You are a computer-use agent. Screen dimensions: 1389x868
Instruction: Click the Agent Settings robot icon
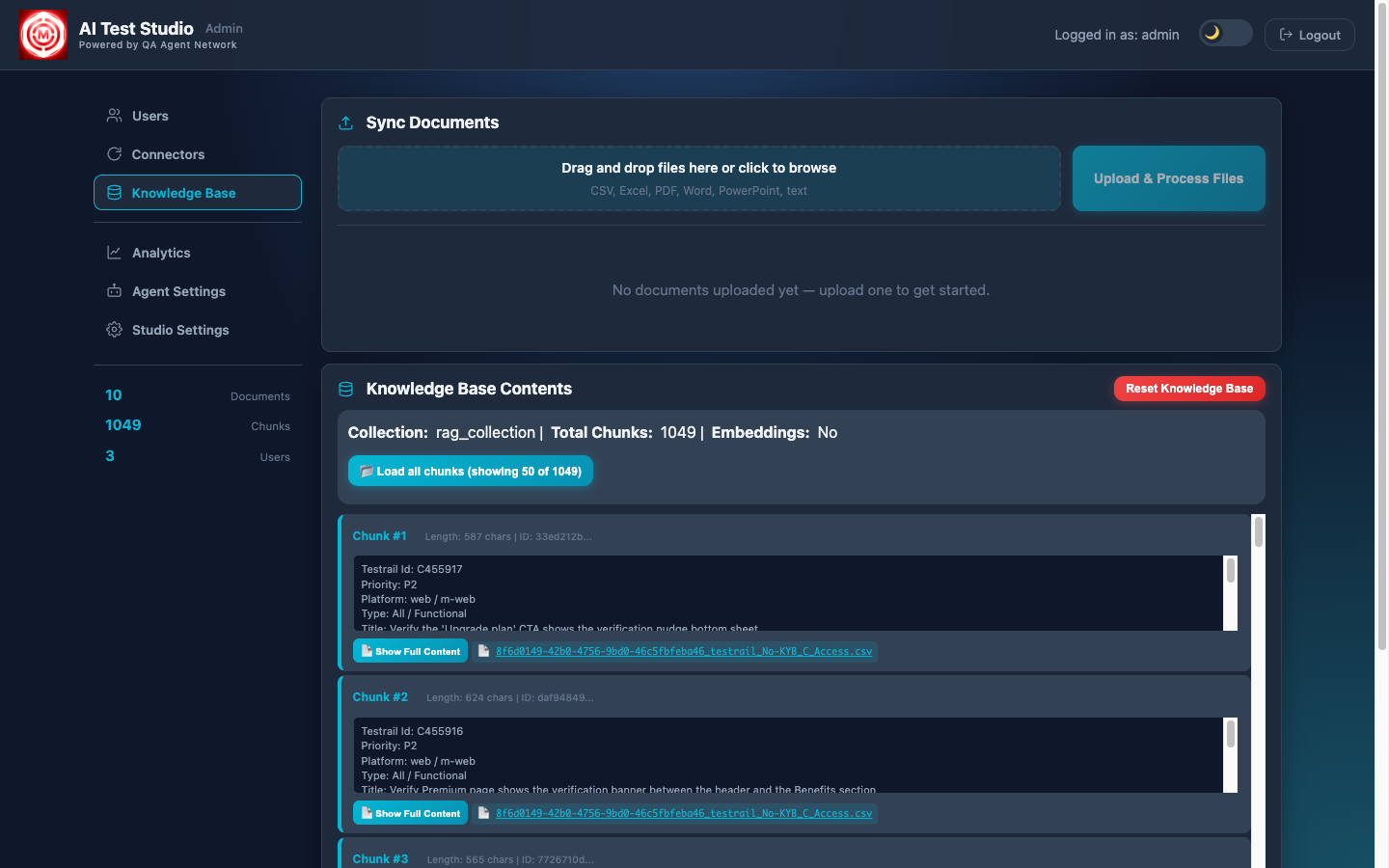click(x=114, y=291)
